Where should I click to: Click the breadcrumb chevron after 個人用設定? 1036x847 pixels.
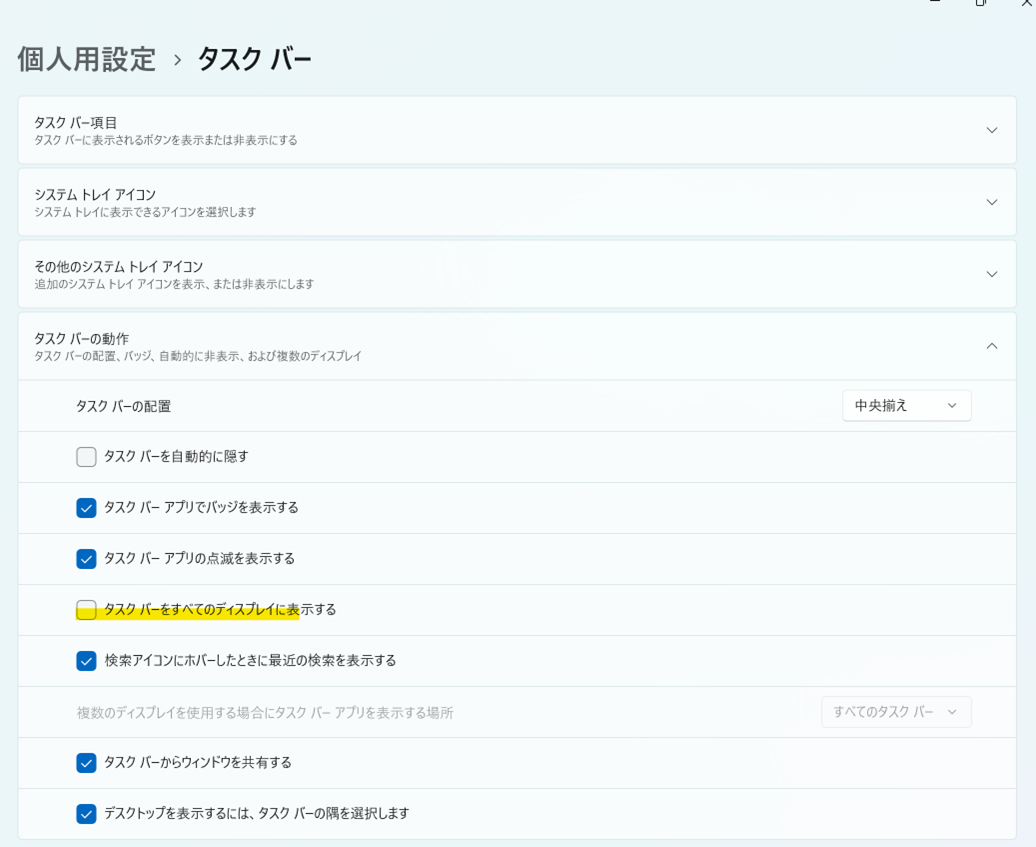pyautogui.click(x=177, y=60)
